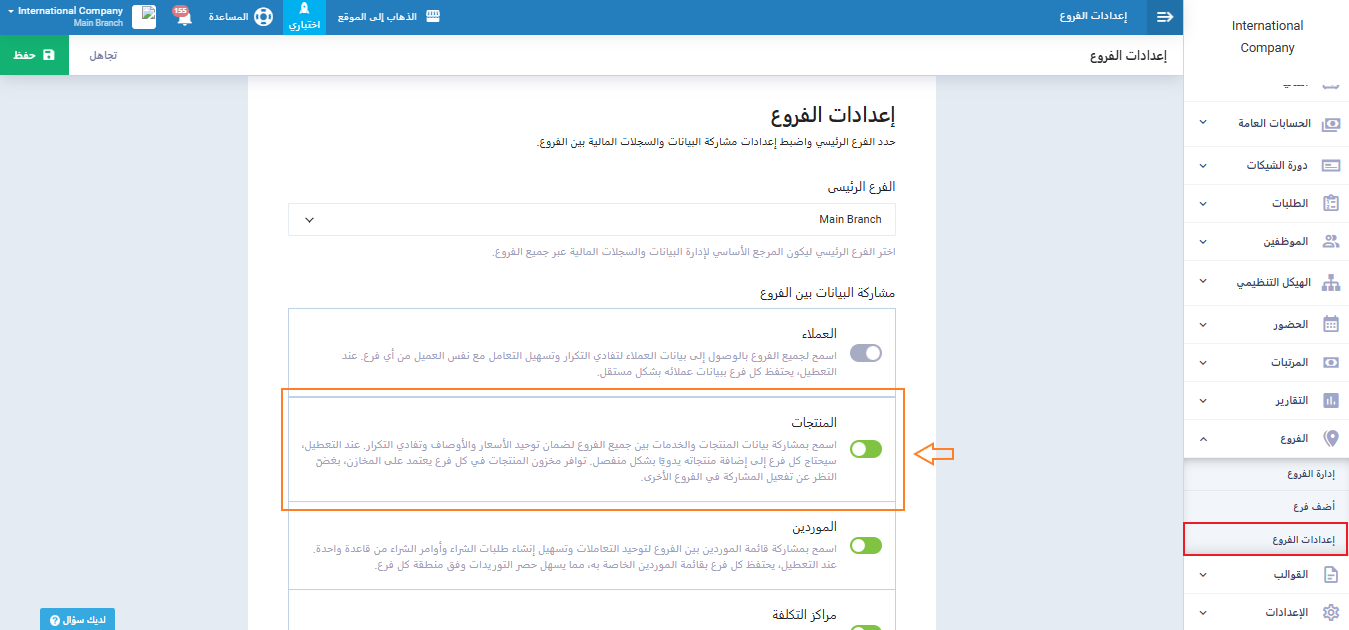Screen dimensions: 1349x630
Task: Click the الحسابات العامة money icon
Action: pos(1330,124)
